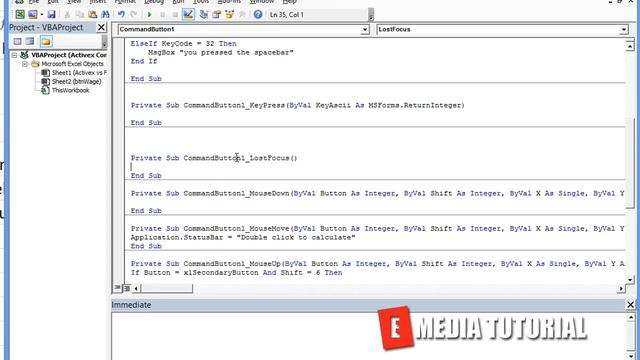Screen dimensions: 640x360
Task: Click the 'End If' code line
Action: 144,61
